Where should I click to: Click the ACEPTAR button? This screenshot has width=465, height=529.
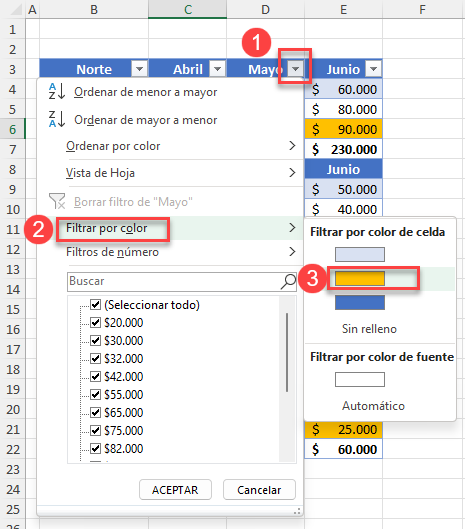click(x=175, y=490)
